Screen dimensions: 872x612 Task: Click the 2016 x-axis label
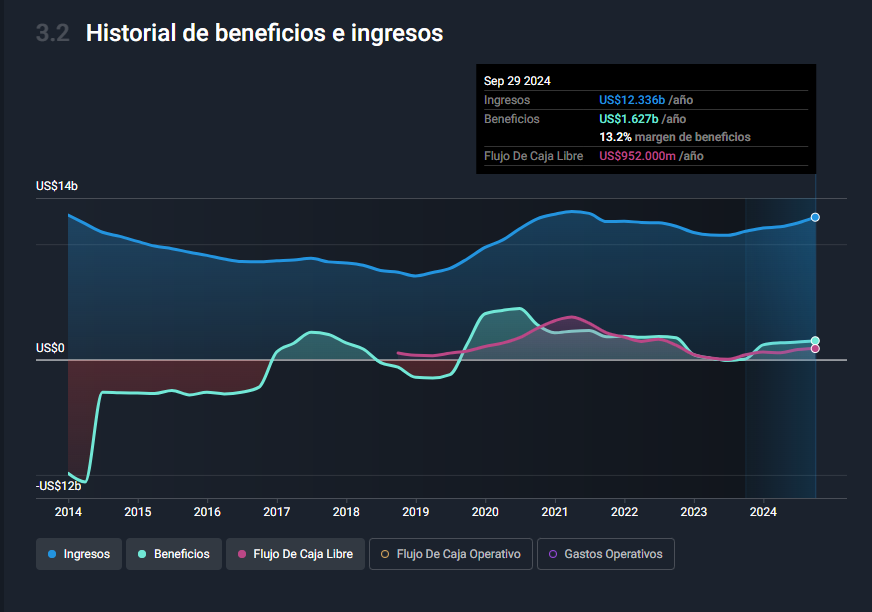(x=207, y=512)
